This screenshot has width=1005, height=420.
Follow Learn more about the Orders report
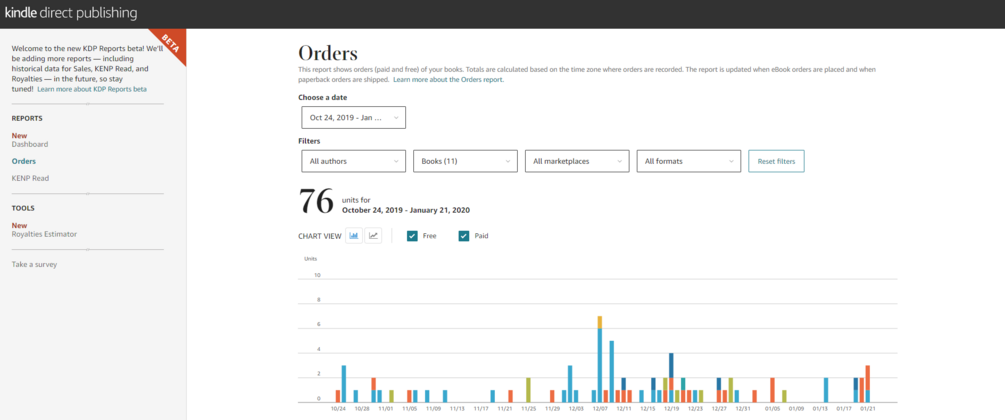(x=448, y=80)
